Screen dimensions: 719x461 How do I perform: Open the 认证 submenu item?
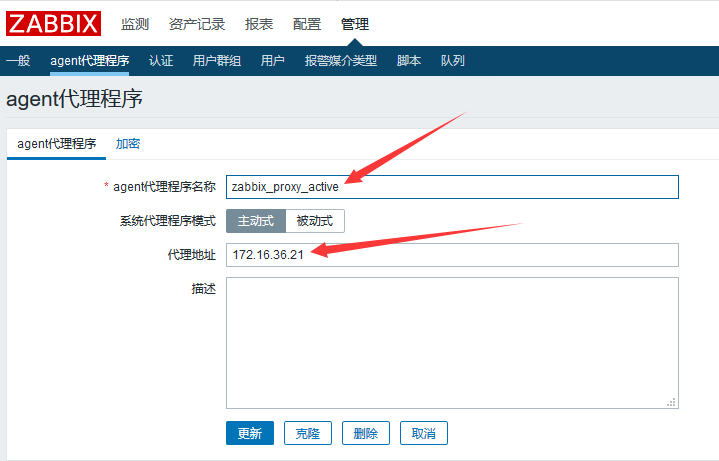tap(161, 61)
